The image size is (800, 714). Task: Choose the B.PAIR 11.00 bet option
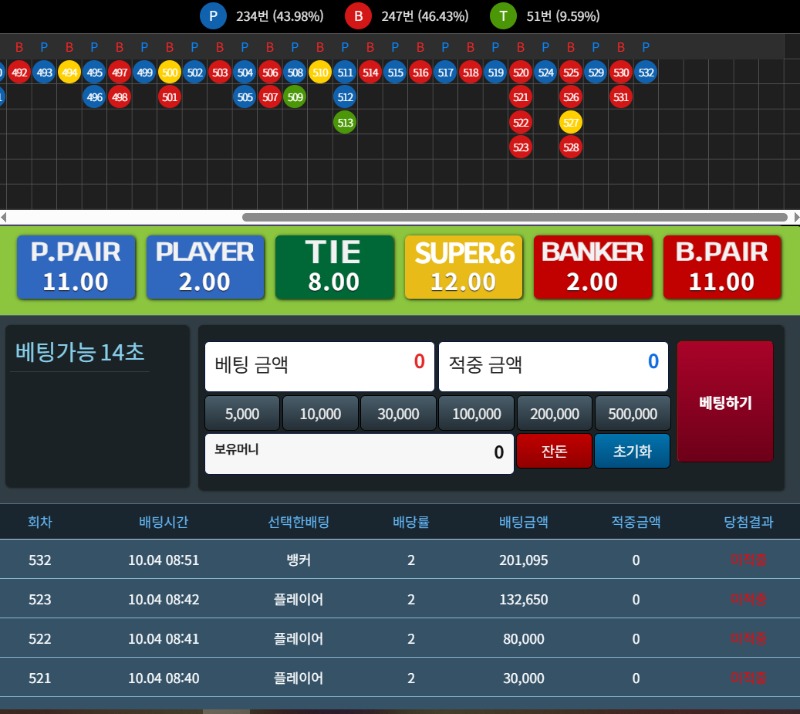(721, 267)
